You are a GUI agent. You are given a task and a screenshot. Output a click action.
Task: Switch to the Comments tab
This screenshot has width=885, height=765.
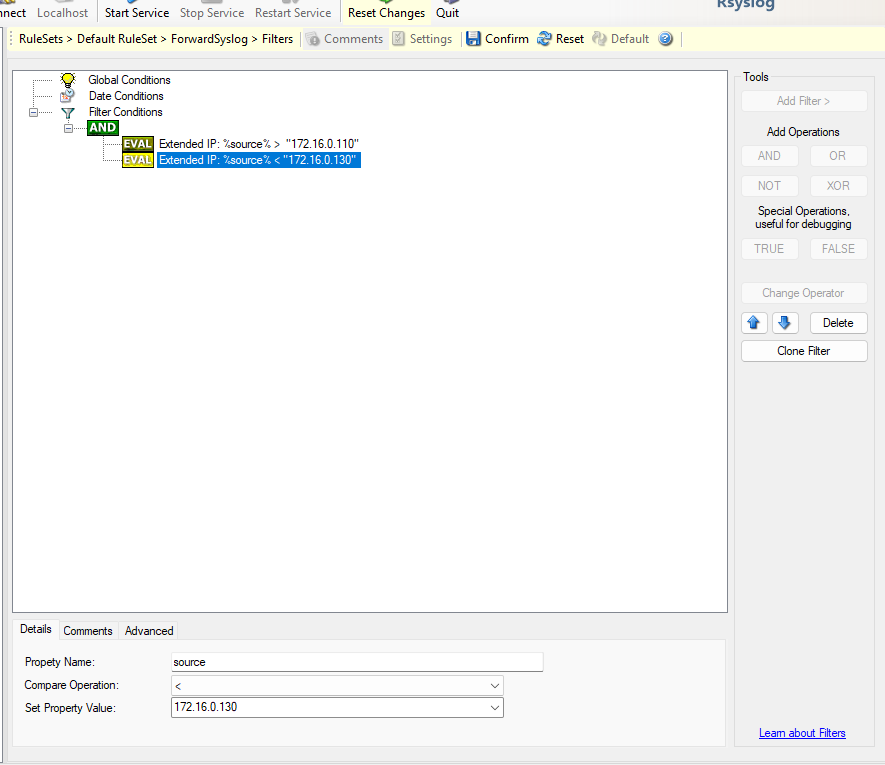pyautogui.click(x=87, y=631)
